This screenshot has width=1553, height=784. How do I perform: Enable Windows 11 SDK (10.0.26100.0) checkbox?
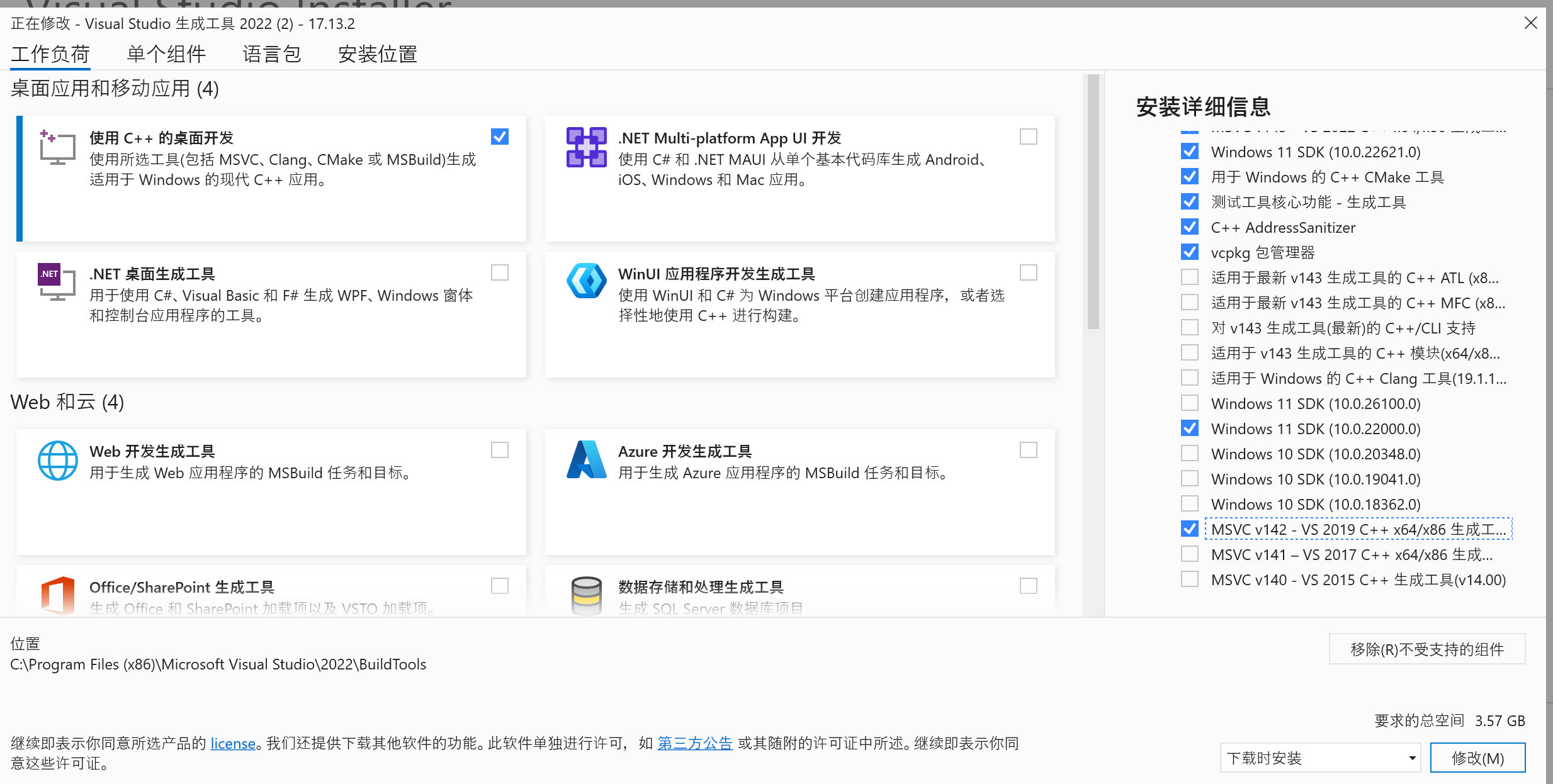(x=1189, y=403)
